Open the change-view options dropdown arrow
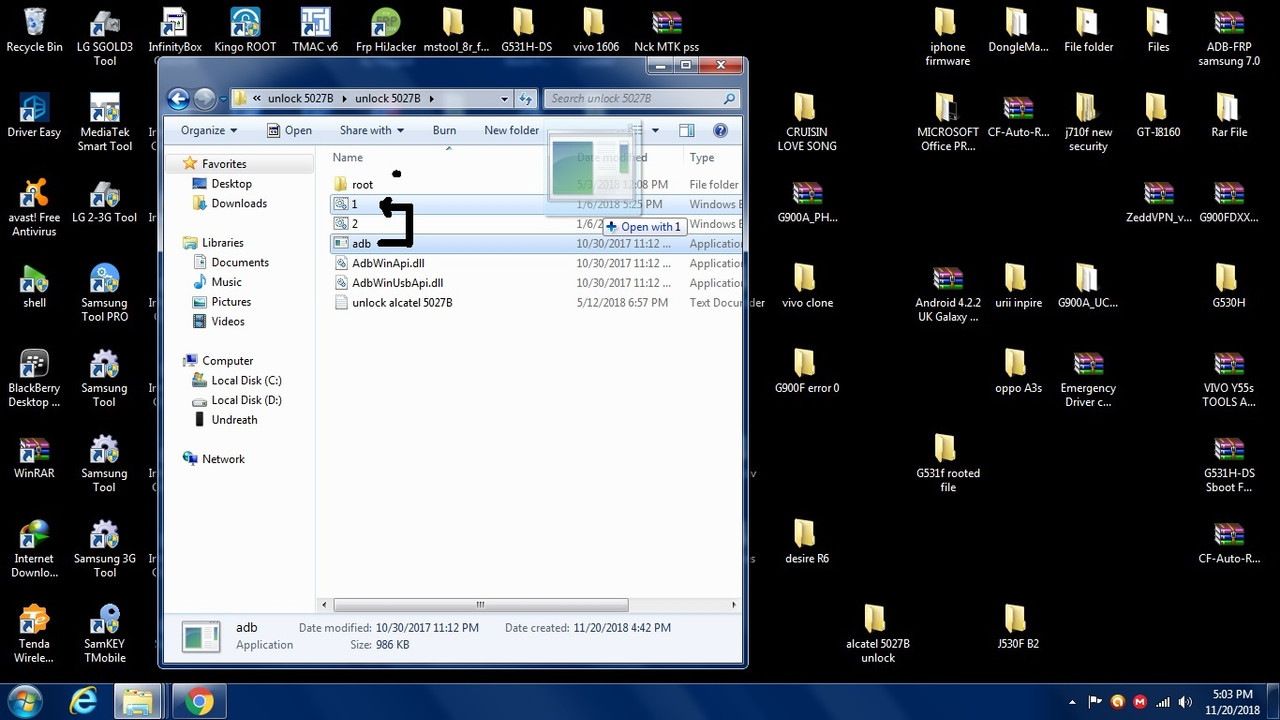 (x=655, y=130)
